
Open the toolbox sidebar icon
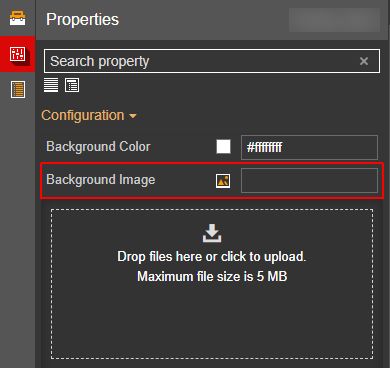(17, 18)
